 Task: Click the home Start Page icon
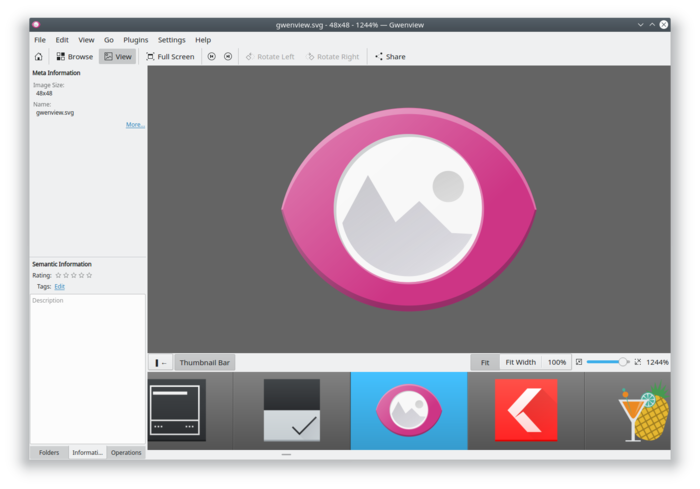click(38, 57)
